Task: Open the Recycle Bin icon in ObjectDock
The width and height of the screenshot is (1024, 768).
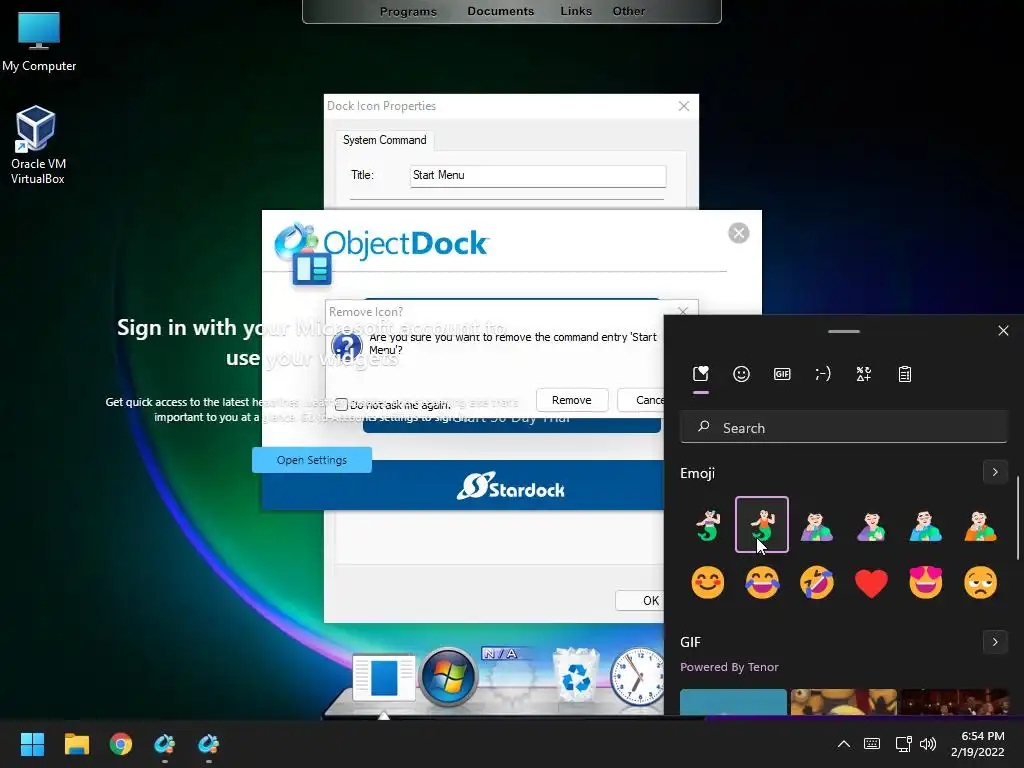Action: pyautogui.click(x=576, y=675)
